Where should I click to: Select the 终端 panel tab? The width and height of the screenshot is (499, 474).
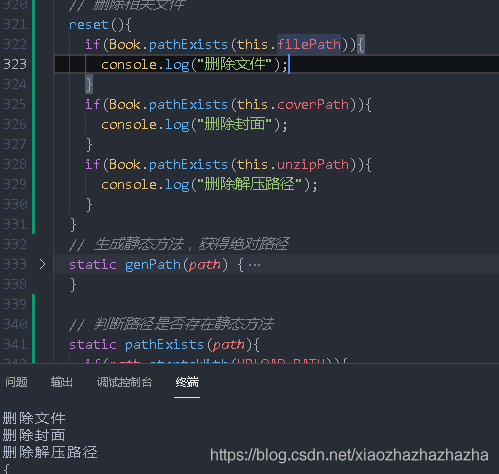point(187,382)
